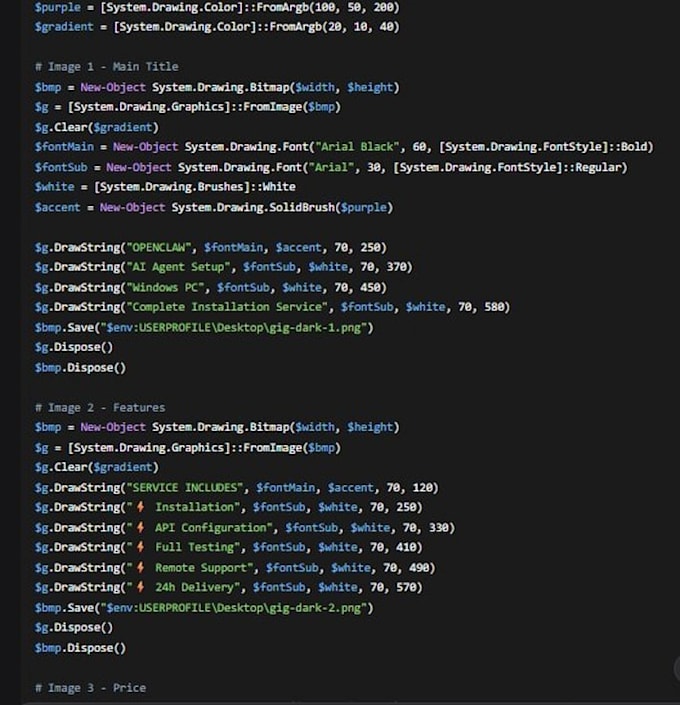The width and height of the screenshot is (680, 705).
Task: Click the "Complete Installation Service" string
Action: click(228, 307)
